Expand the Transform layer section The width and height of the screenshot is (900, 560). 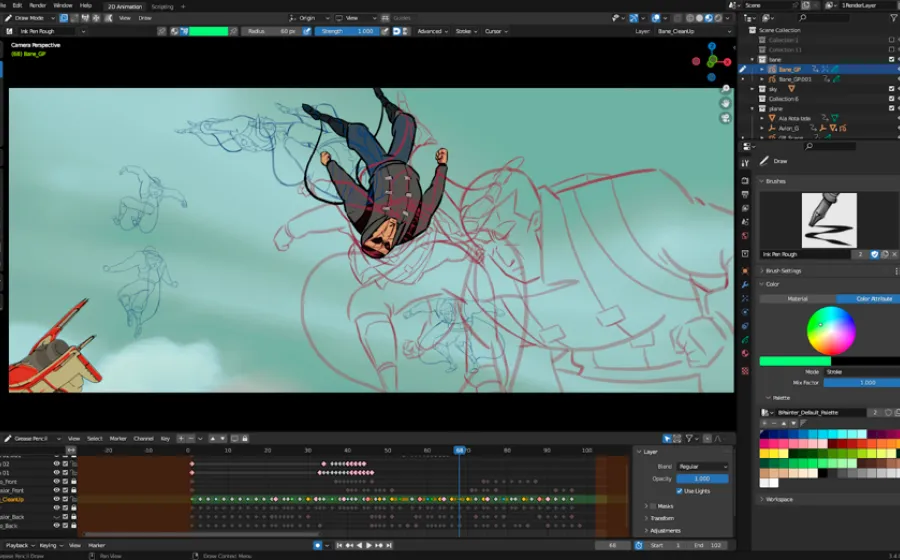[662, 518]
